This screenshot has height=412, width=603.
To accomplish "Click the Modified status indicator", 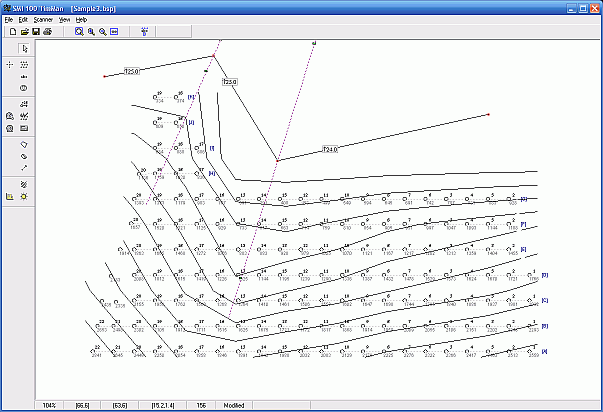I will pos(234,405).
